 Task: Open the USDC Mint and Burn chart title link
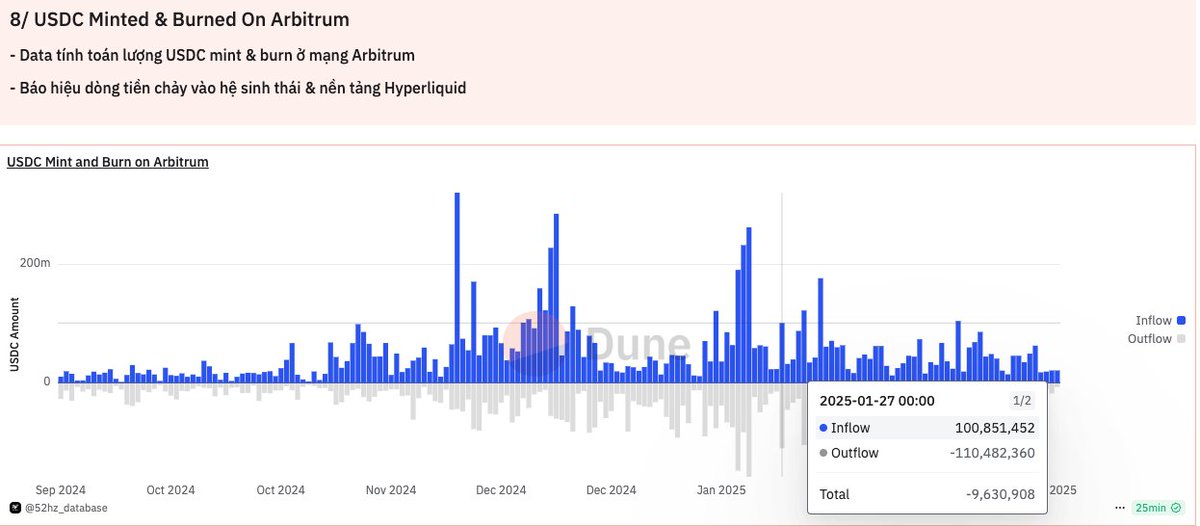click(108, 162)
